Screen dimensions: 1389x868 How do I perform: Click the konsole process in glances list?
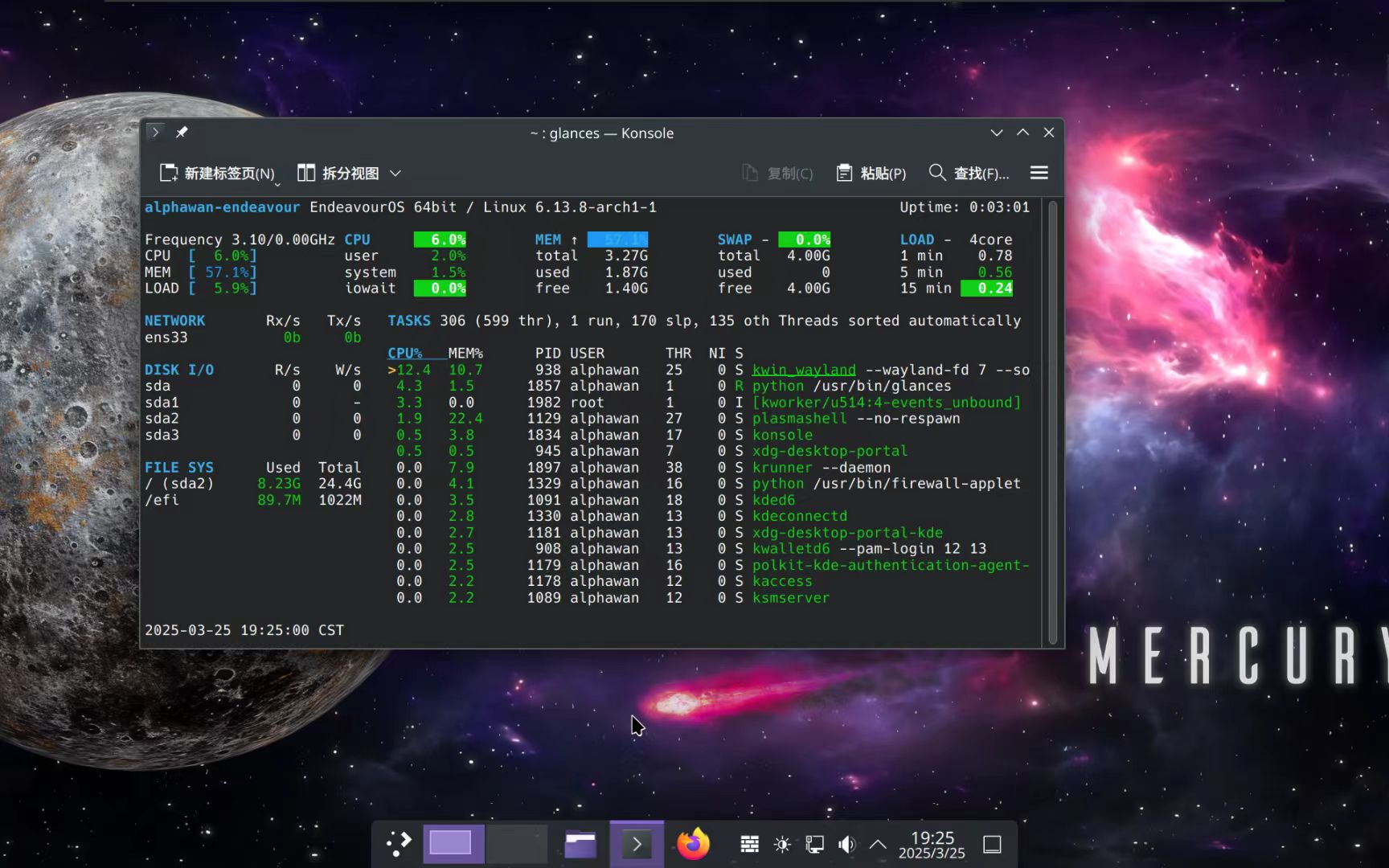(782, 435)
